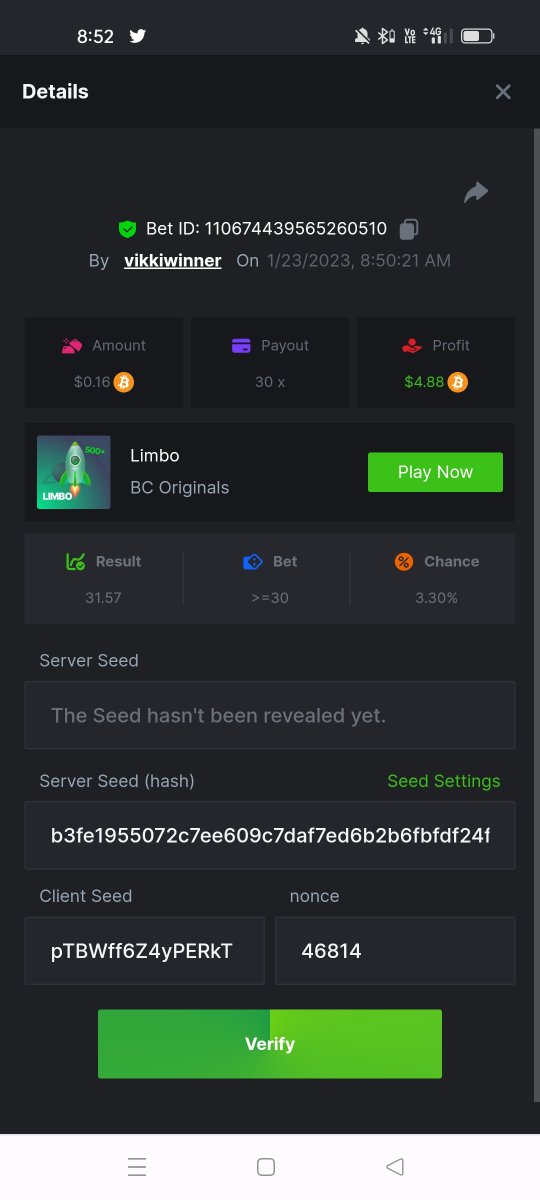Viewport: 540px width, 1200px height.
Task: Tap the blue Bet tag icon
Action: click(x=253, y=562)
